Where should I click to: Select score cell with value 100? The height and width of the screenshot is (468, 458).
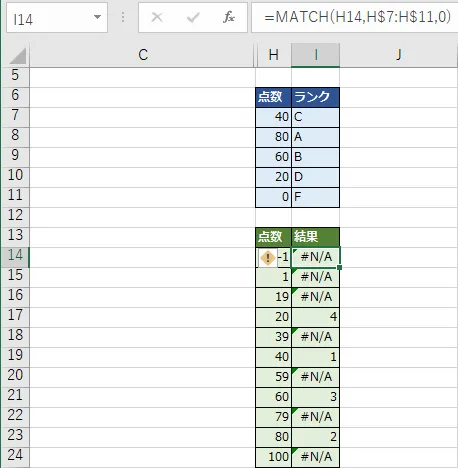tap(273, 457)
